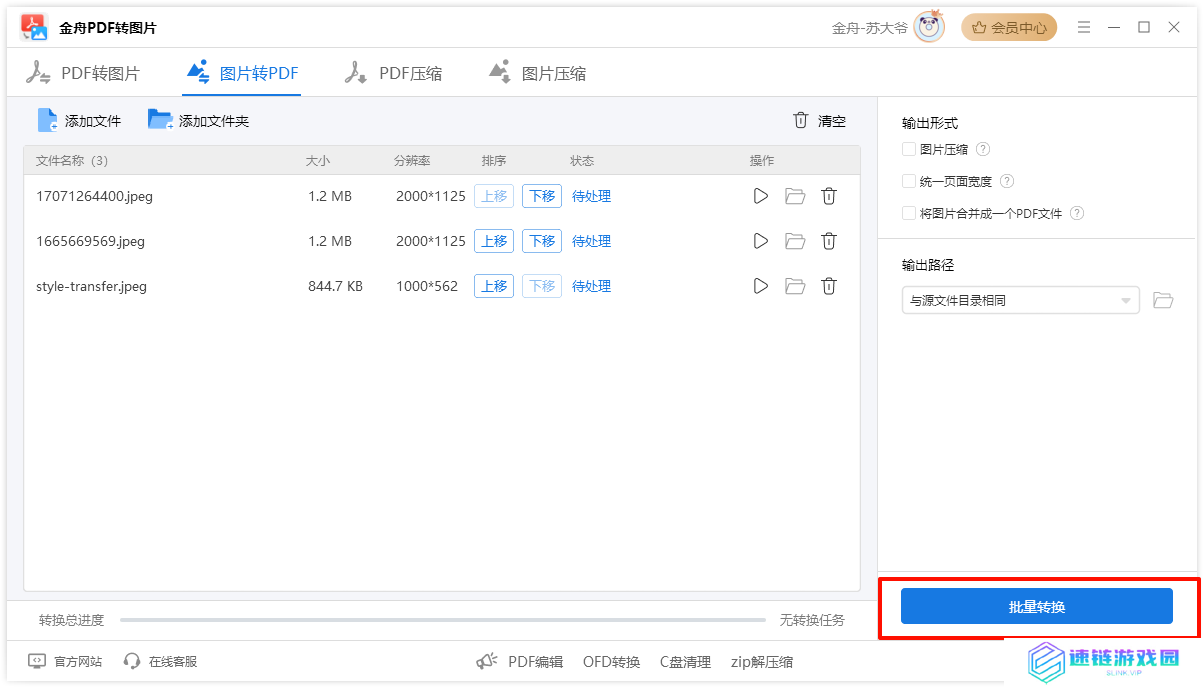Click the 文件名称 (3) column header
Image resolution: width=1204 pixels, height=688 pixels.
coord(72,161)
